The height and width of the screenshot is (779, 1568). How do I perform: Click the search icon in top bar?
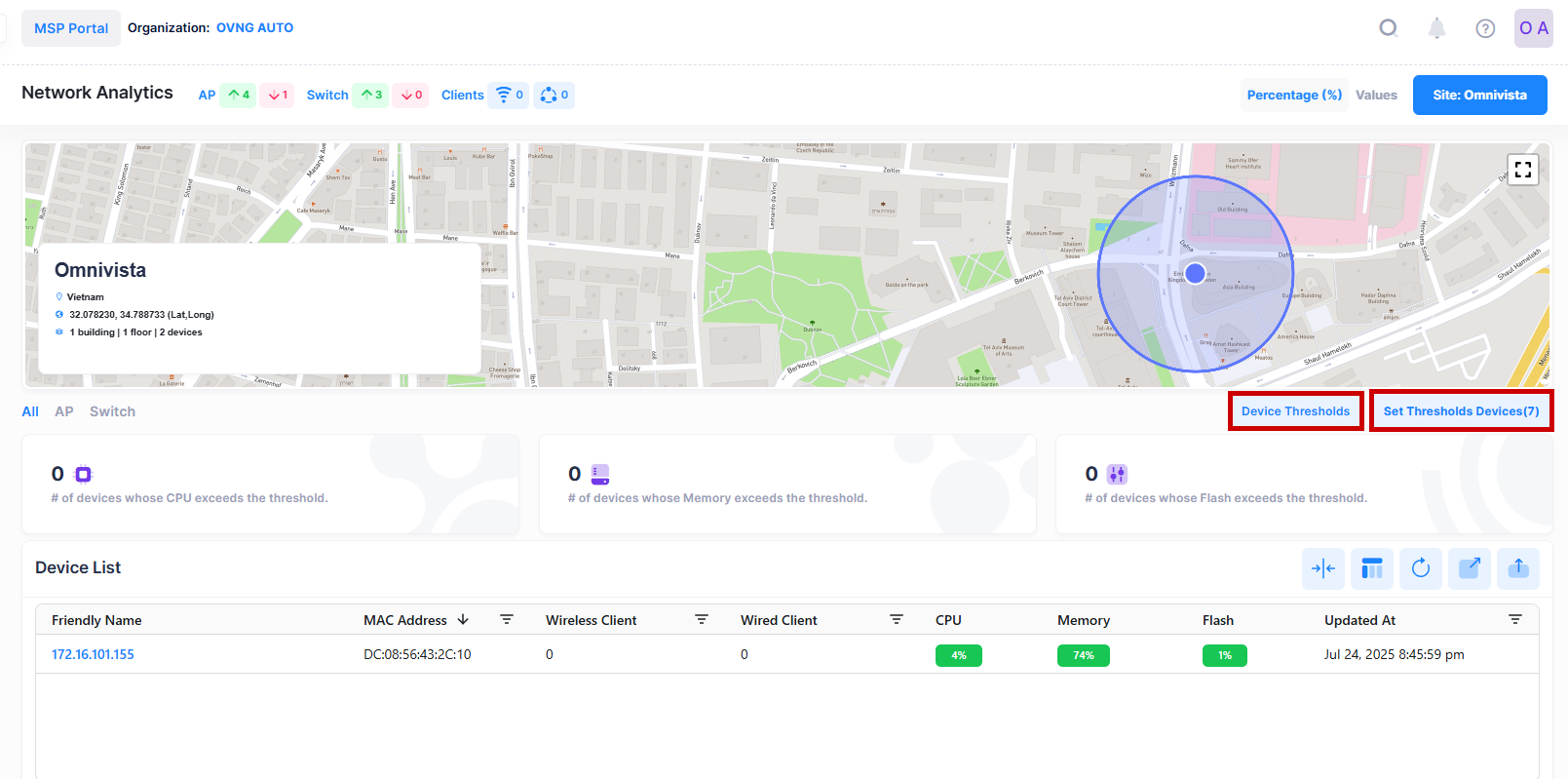click(1388, 28)
